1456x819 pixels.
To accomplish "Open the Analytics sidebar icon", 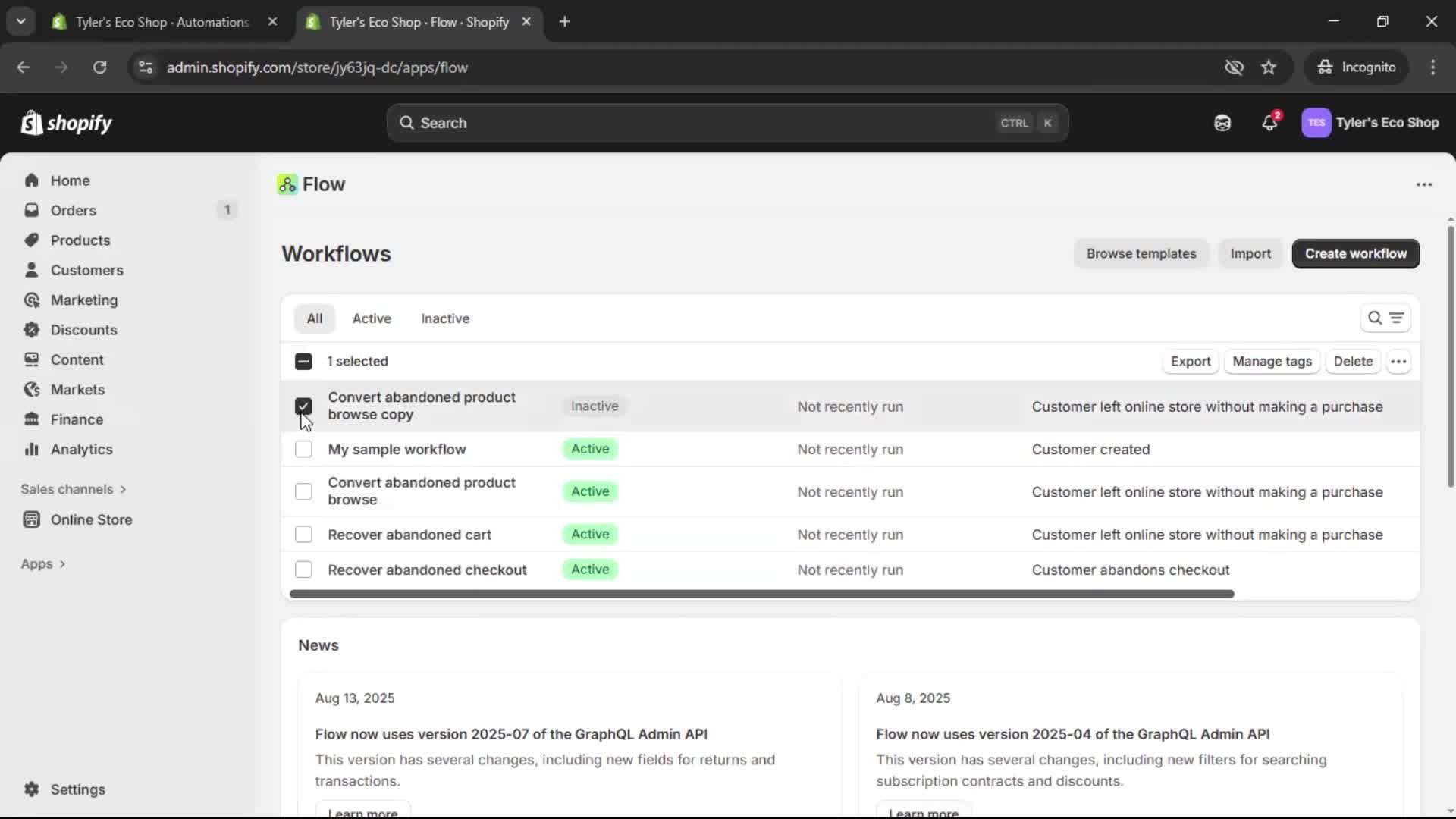I will coord(30,449).
